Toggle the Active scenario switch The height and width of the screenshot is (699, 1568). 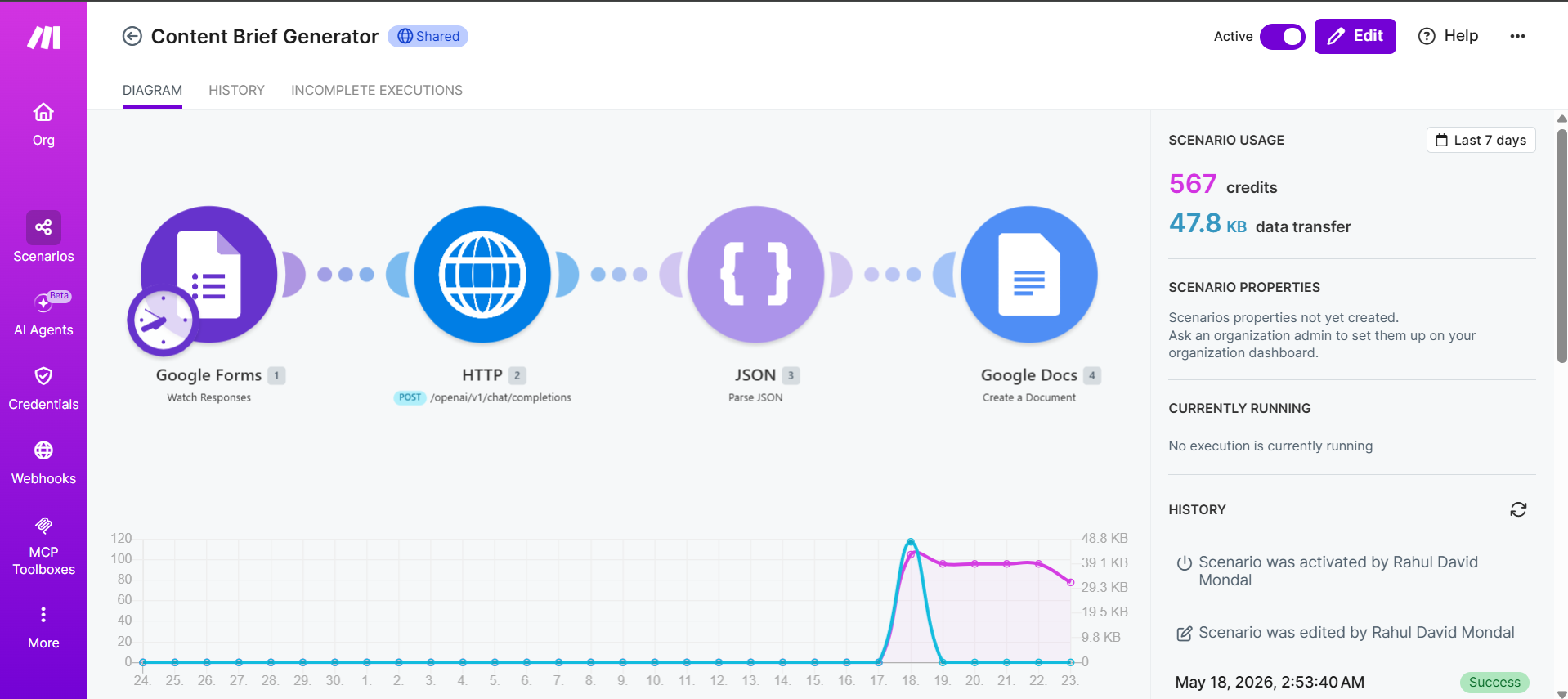point(1283,36)
